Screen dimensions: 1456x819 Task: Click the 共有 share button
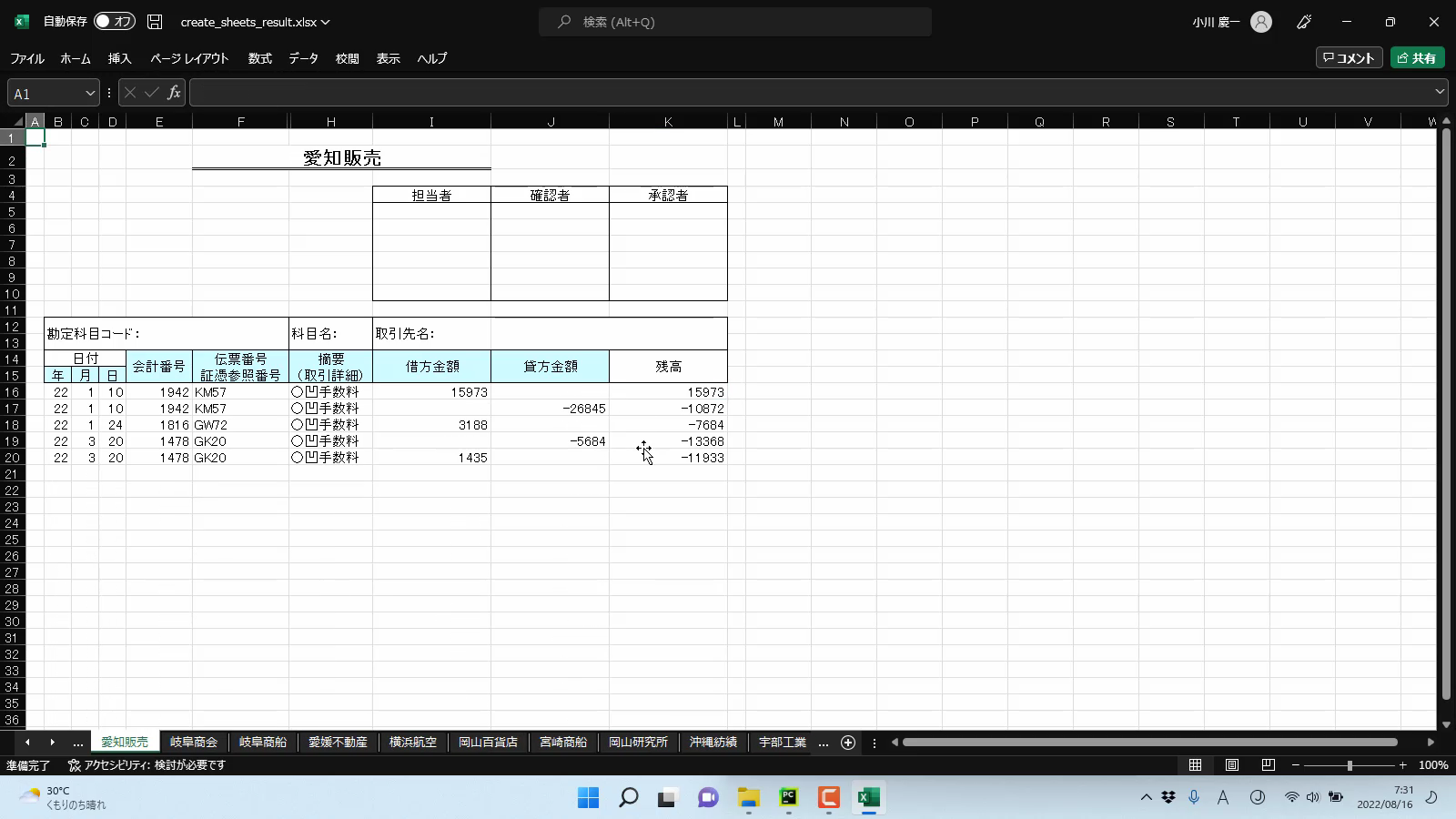(x=1417, y=58)
